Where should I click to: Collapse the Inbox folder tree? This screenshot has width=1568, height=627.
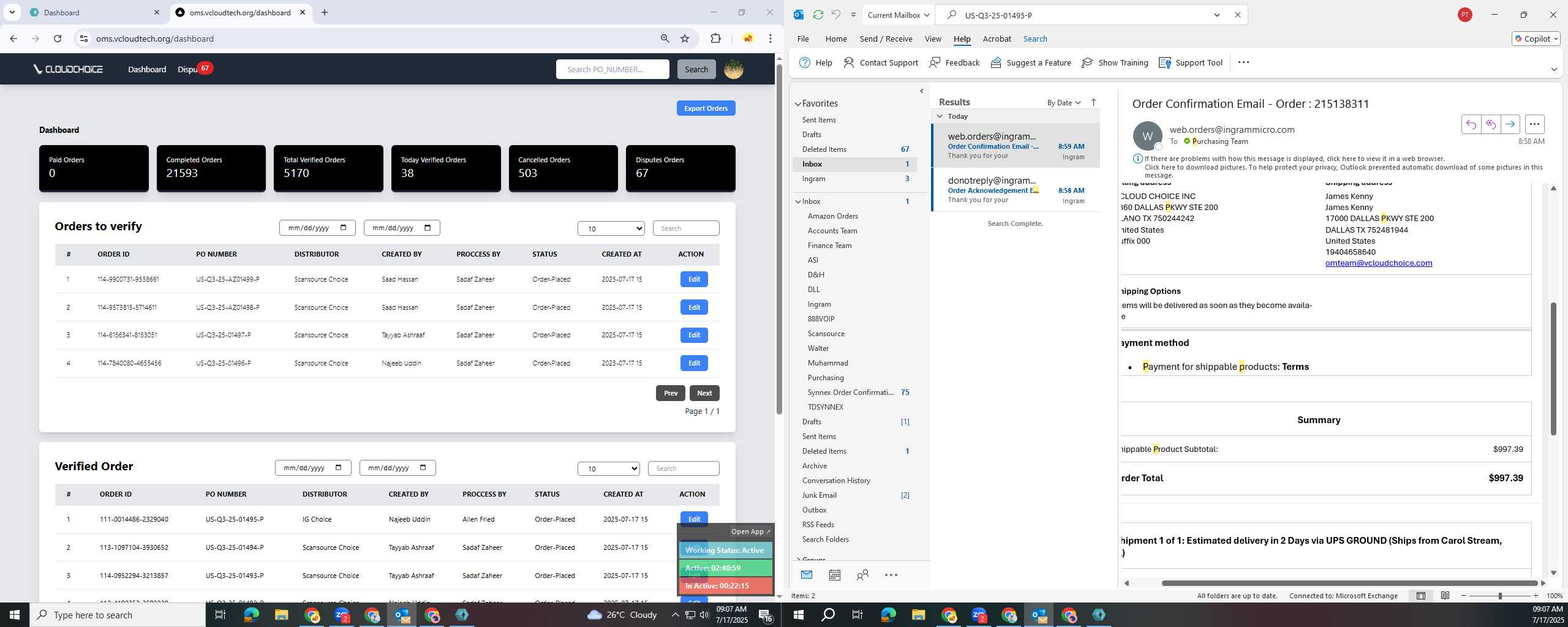point(798,201)
